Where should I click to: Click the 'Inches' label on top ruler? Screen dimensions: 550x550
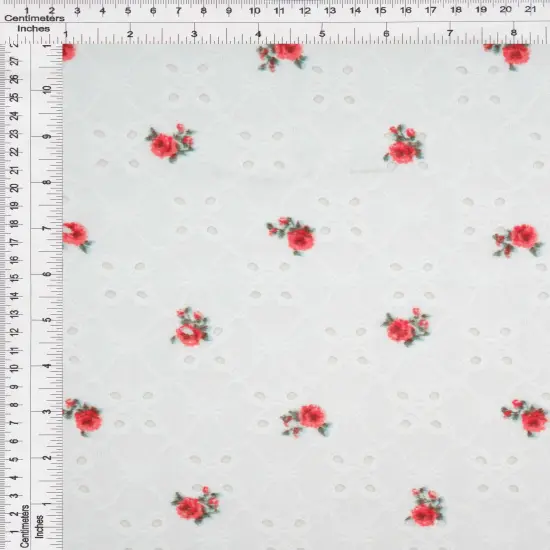pyautogui.click(x=34, y=29)
